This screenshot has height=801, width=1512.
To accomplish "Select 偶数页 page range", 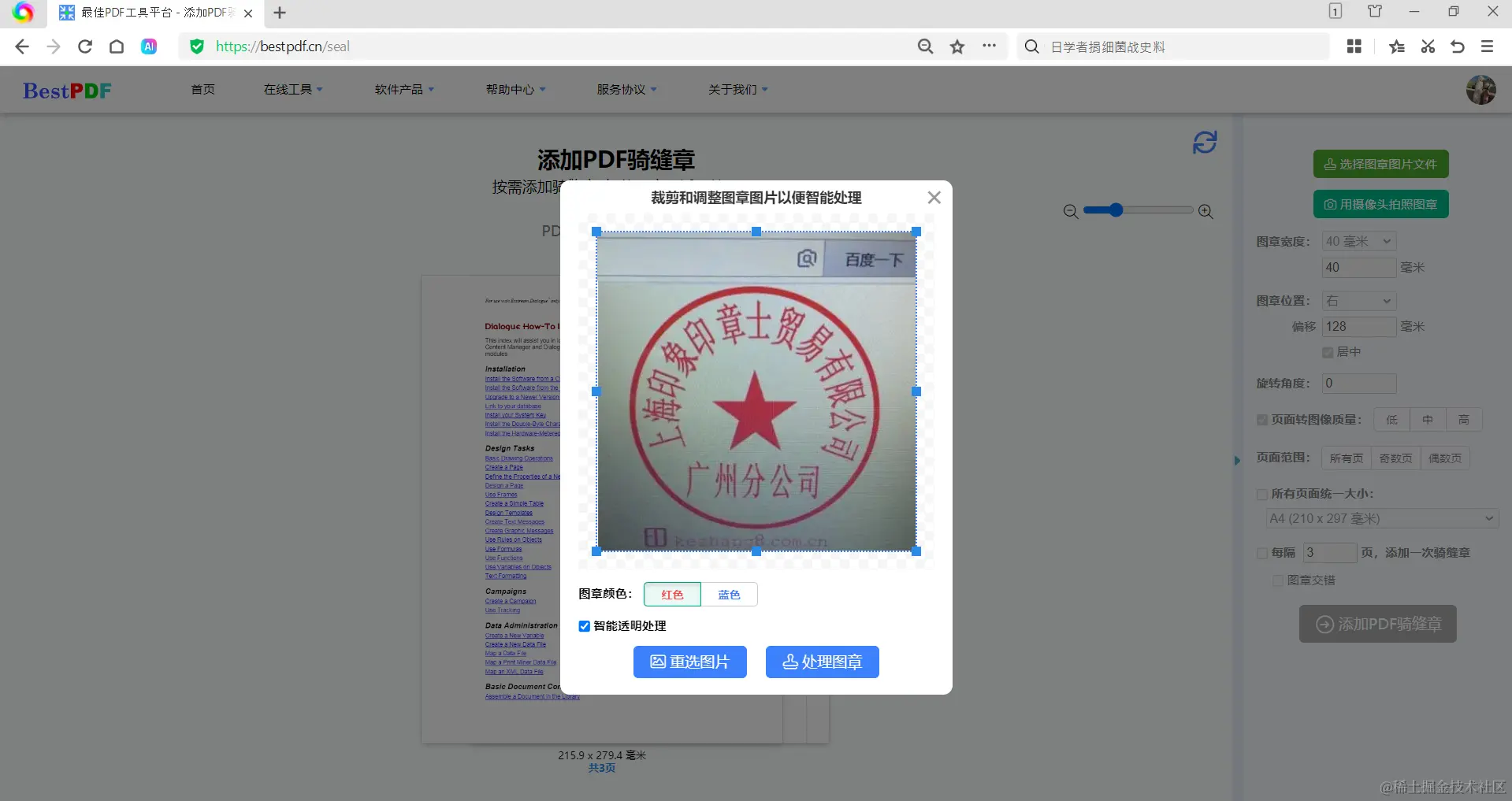I will 1445,458.
